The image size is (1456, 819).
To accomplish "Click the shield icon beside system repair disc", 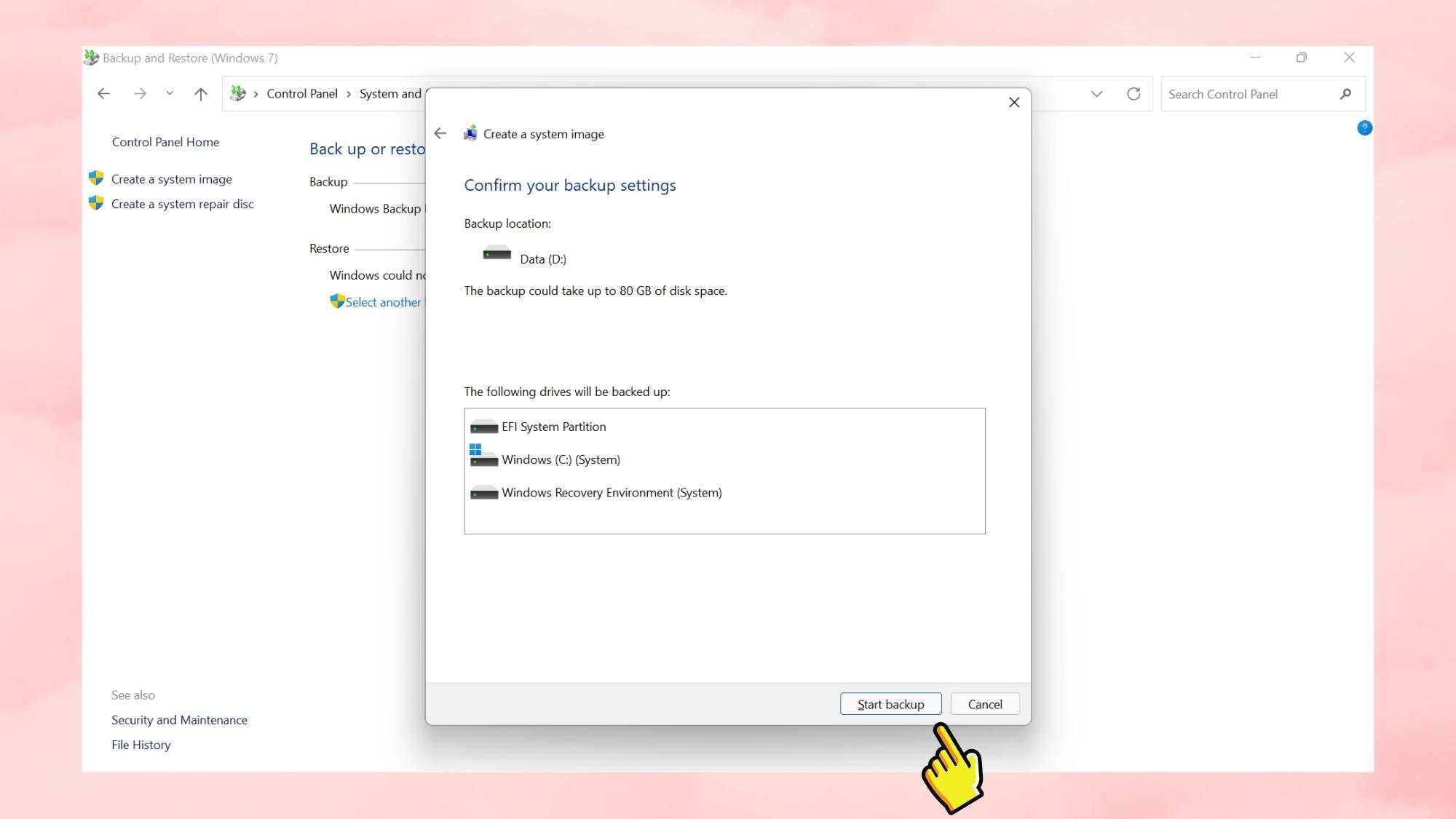I will coord(96,203).
